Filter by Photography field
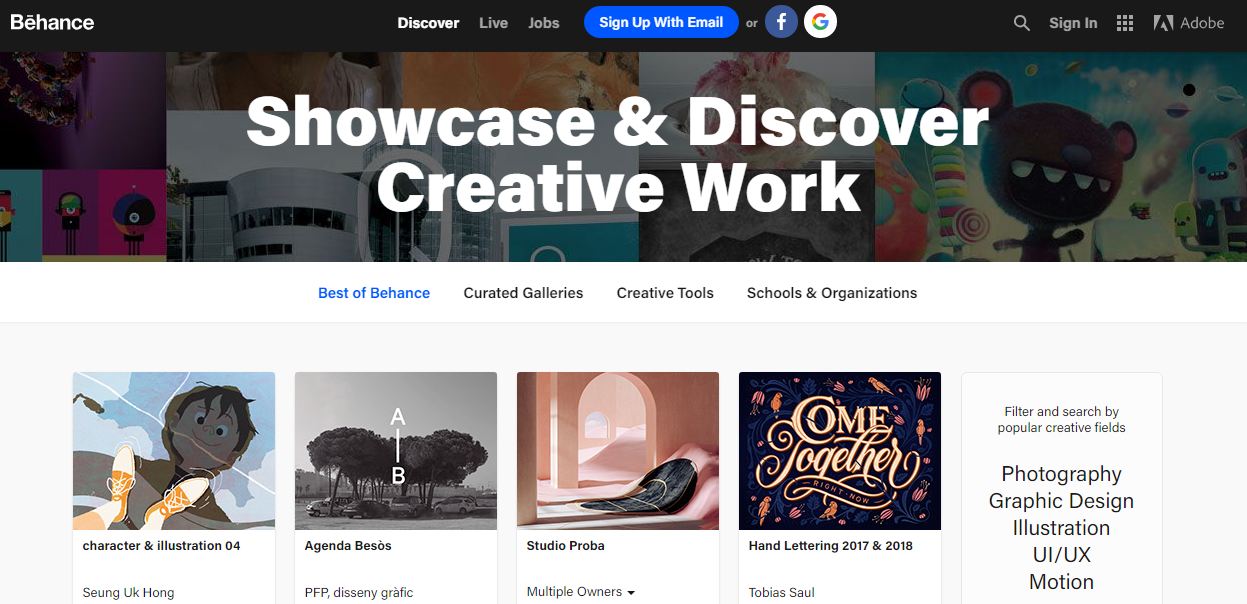Image resolution: width=1247 pixels, height=604 pixels. (1061, 474)
